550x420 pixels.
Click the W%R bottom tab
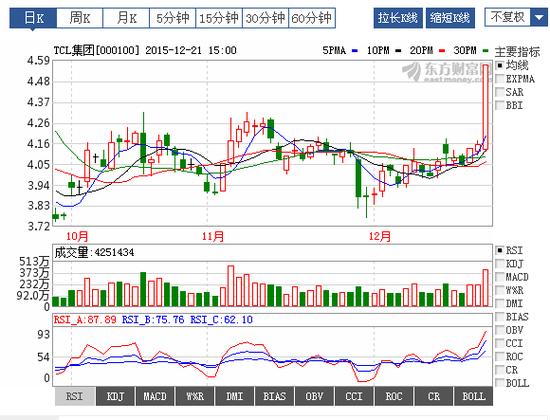tap(195, 396)
